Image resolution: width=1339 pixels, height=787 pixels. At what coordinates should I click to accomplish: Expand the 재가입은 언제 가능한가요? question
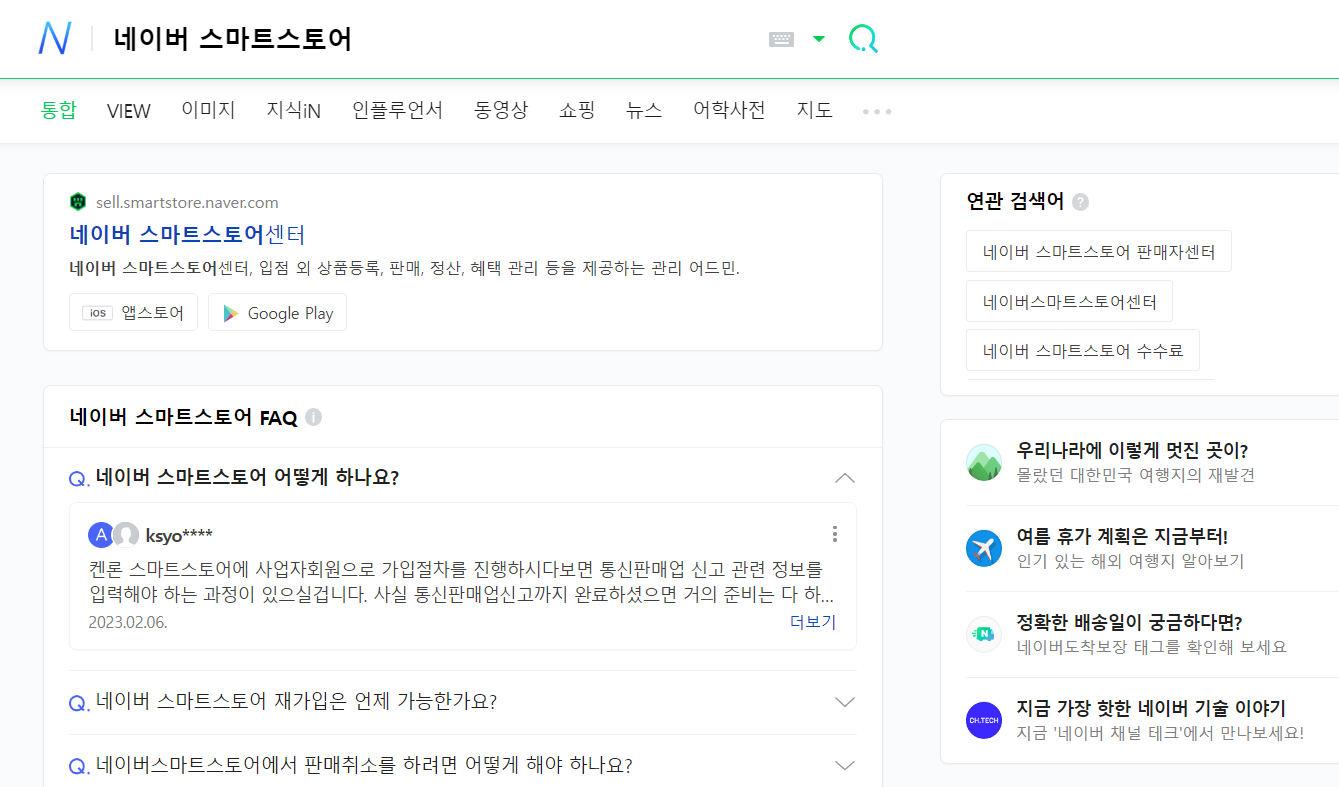click(845, 702)
